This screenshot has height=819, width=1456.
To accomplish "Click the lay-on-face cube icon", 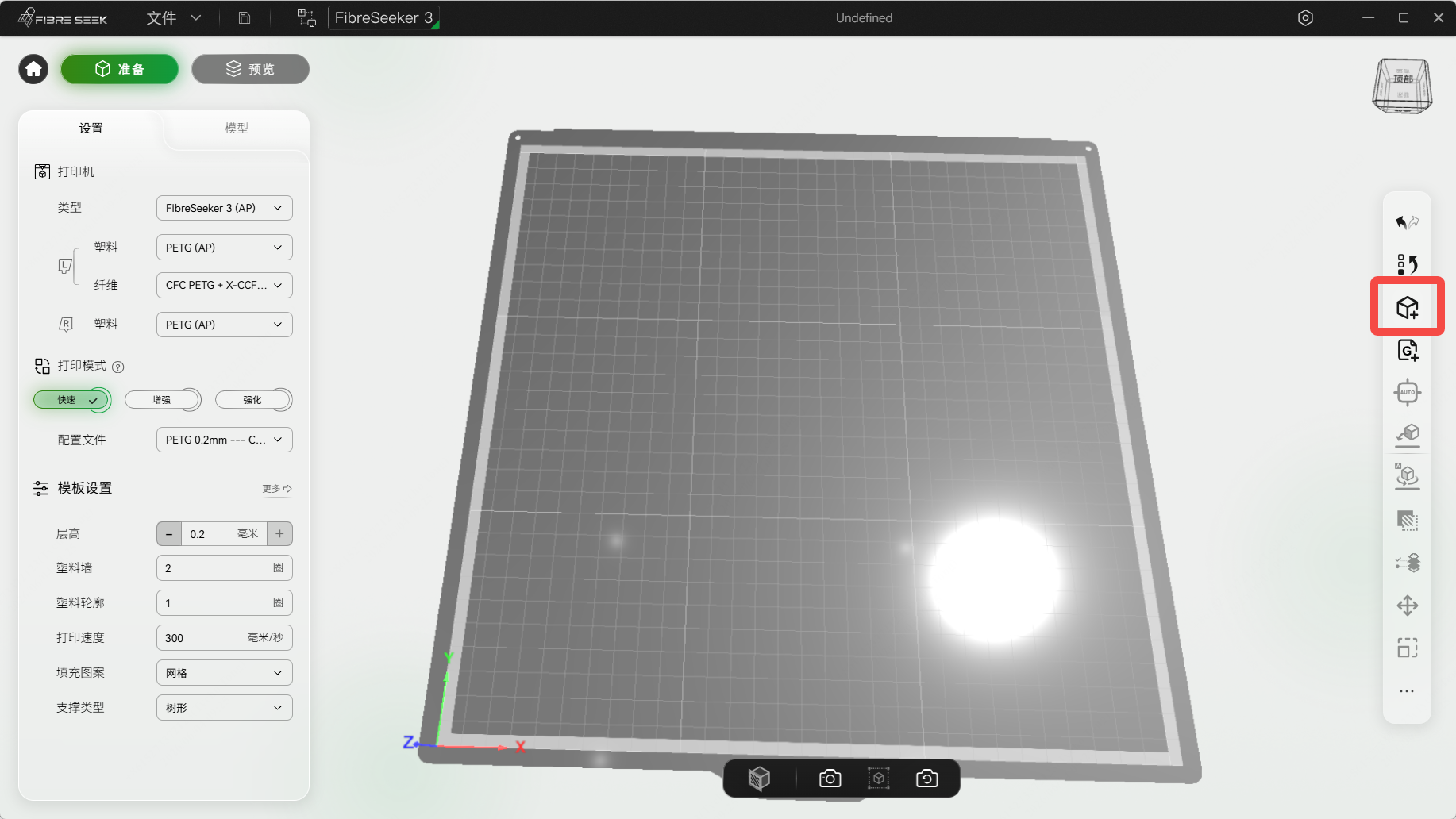I will [1407, 434].
